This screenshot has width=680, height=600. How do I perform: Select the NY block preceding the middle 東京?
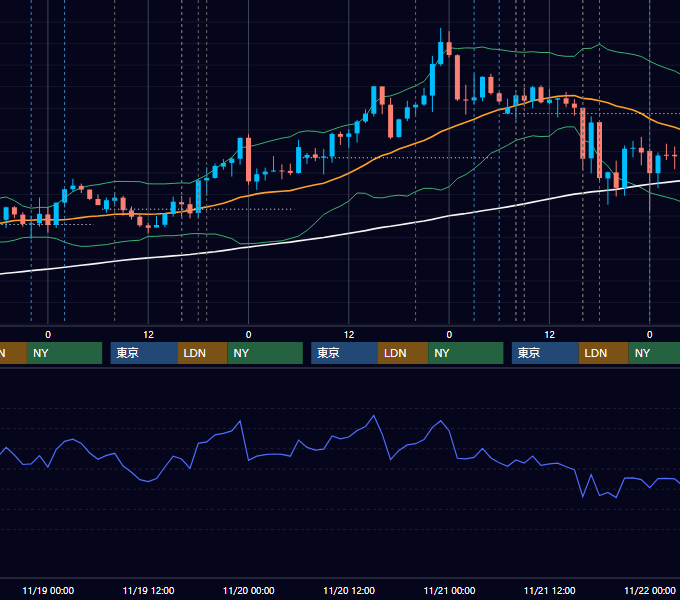[x=265, y=353]
